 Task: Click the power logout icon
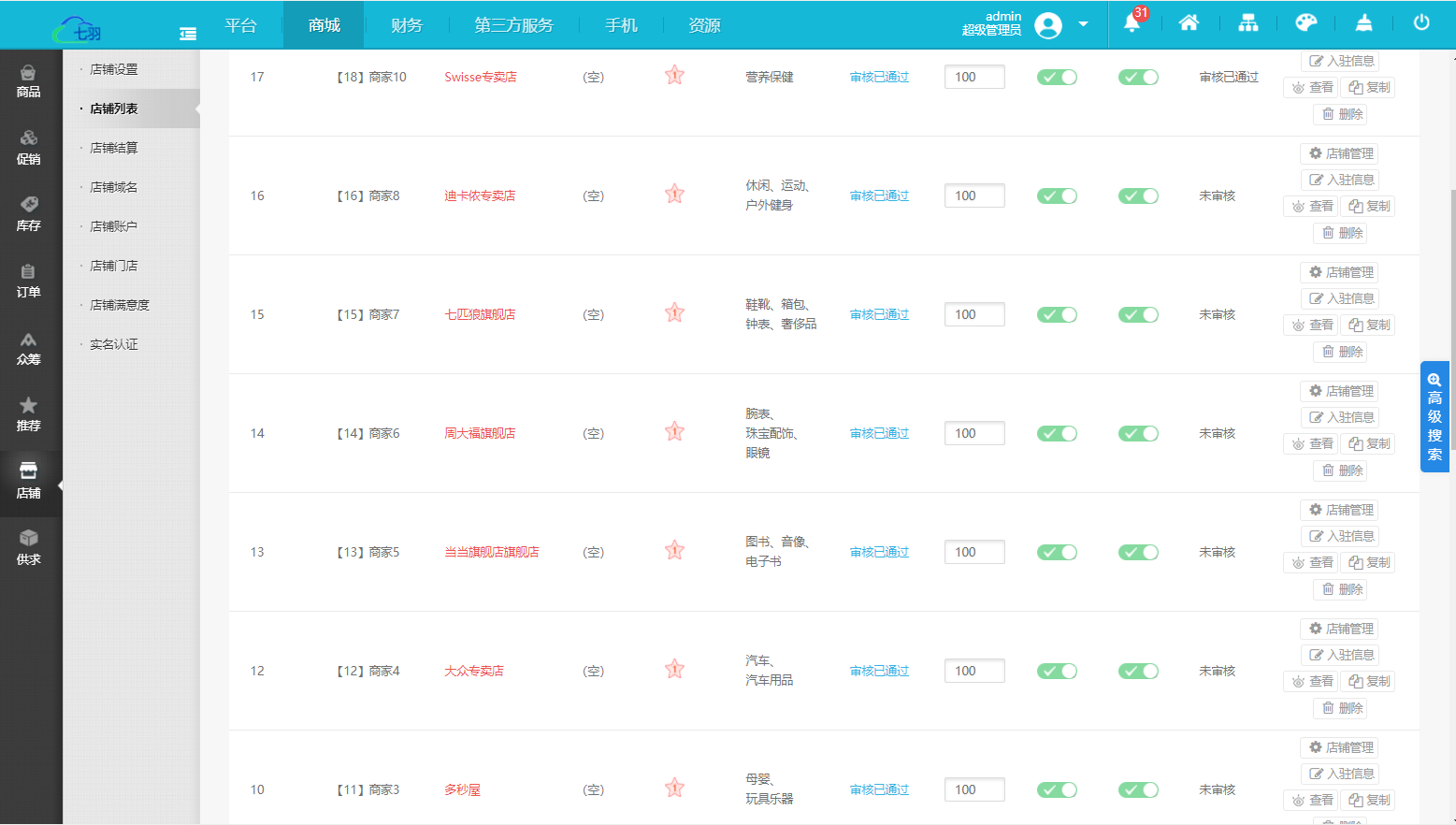click(x=1420, y=23)
